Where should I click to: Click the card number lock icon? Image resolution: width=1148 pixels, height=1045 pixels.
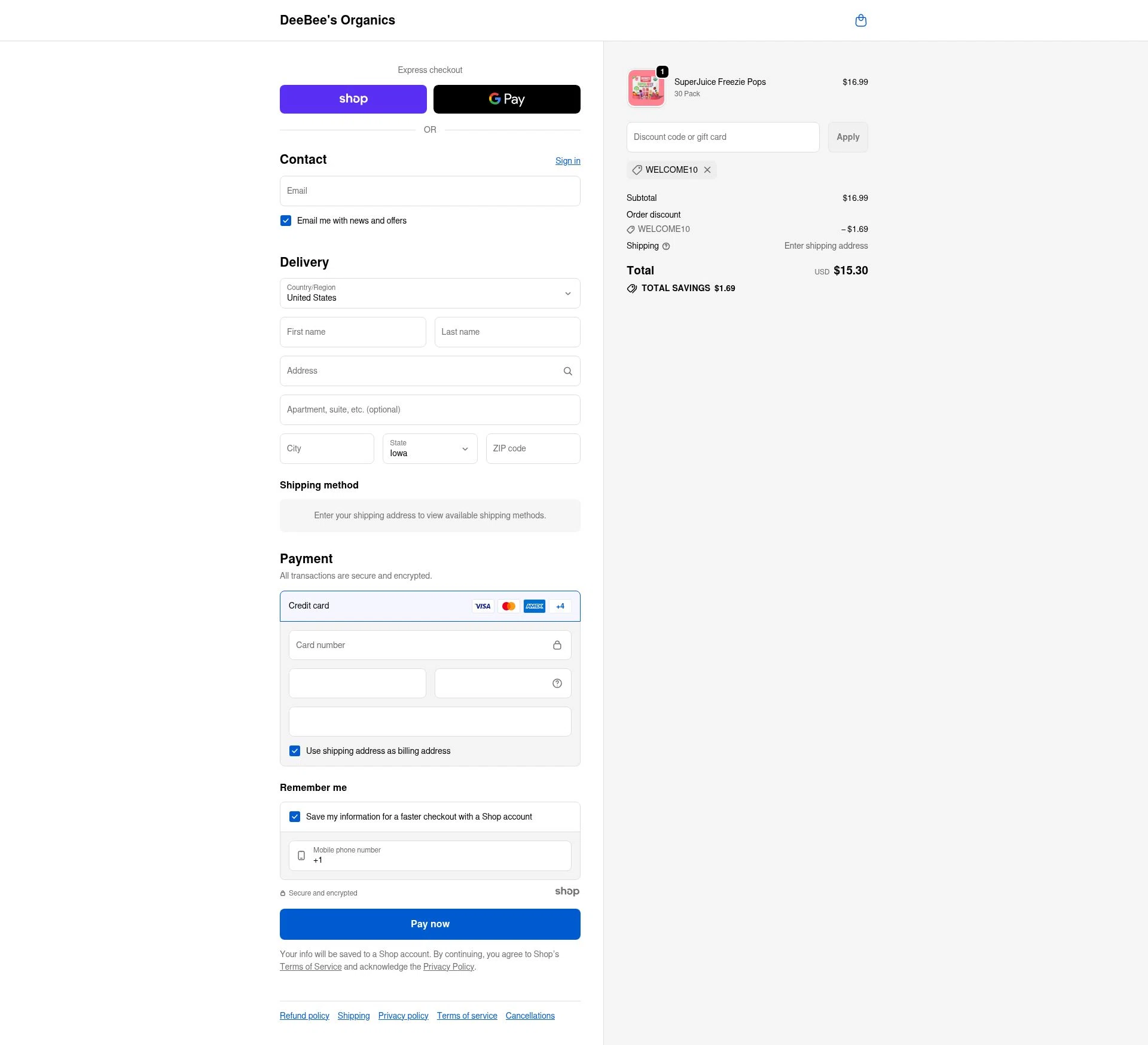coord(557,645)
